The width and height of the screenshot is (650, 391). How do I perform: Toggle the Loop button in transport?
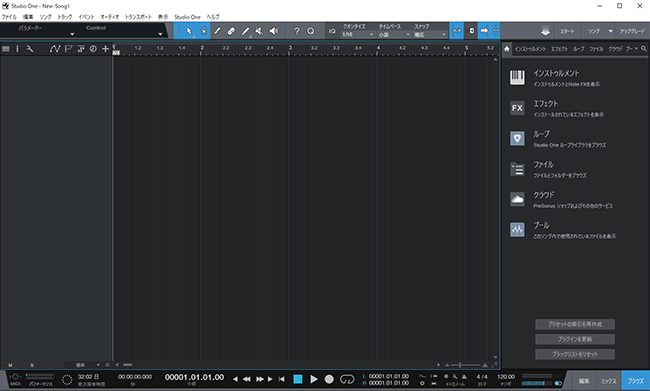(x=347, y=379)
